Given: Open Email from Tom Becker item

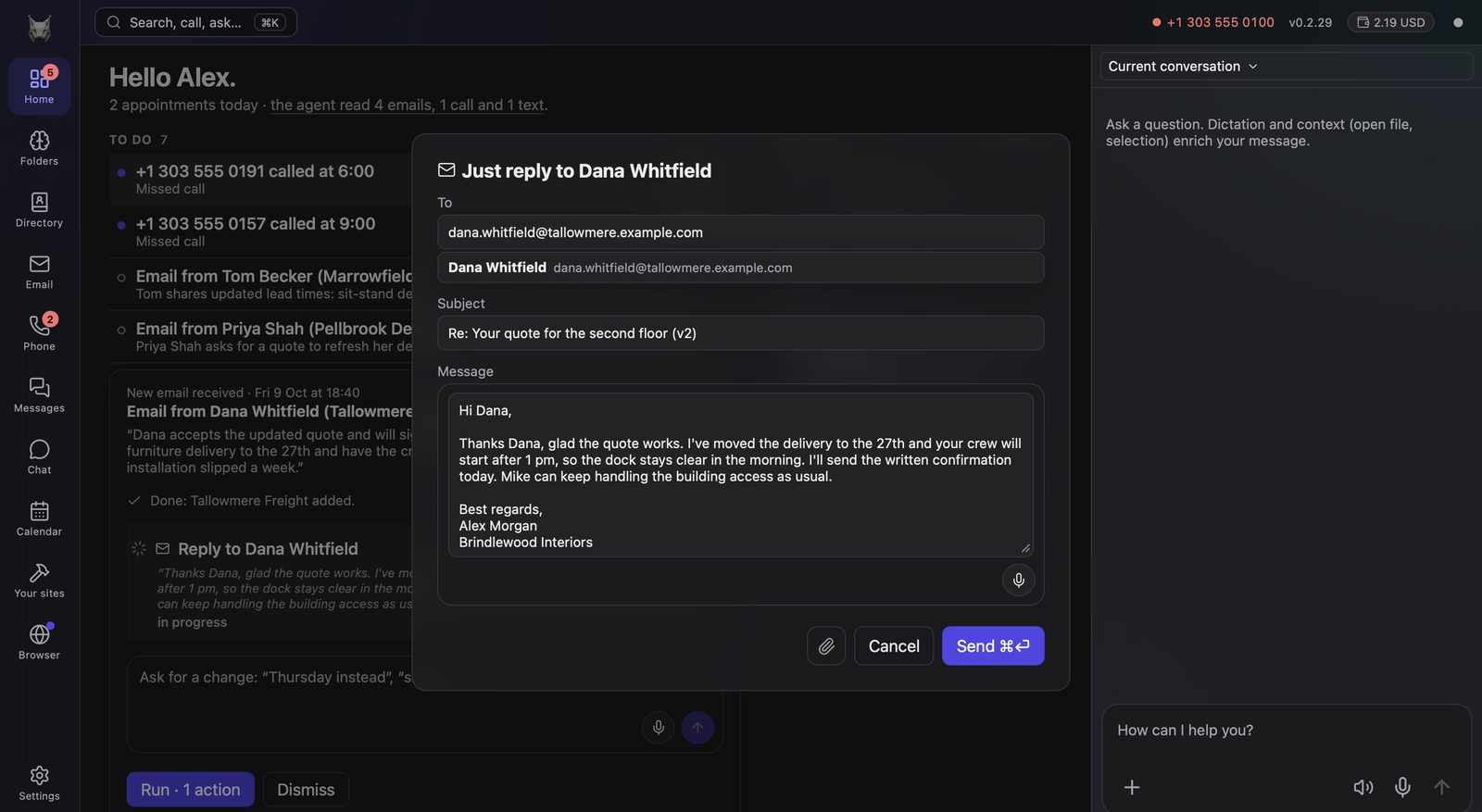Looking at the screenshot, I should (261, 284).
